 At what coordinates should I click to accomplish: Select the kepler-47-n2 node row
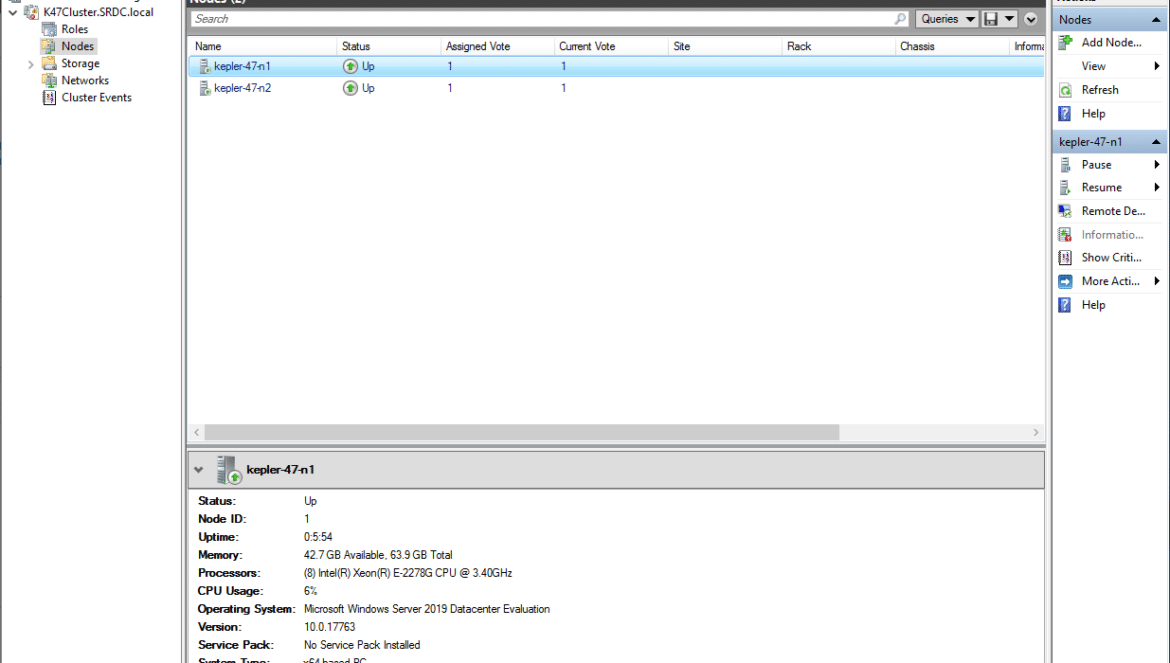(616, 88)
